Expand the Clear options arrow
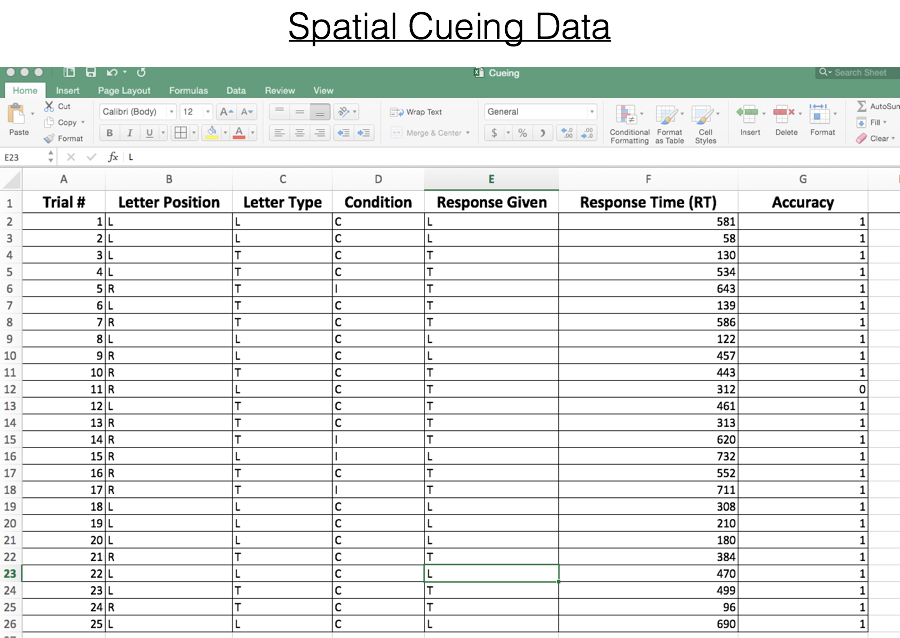 click(x=893, y=138)
